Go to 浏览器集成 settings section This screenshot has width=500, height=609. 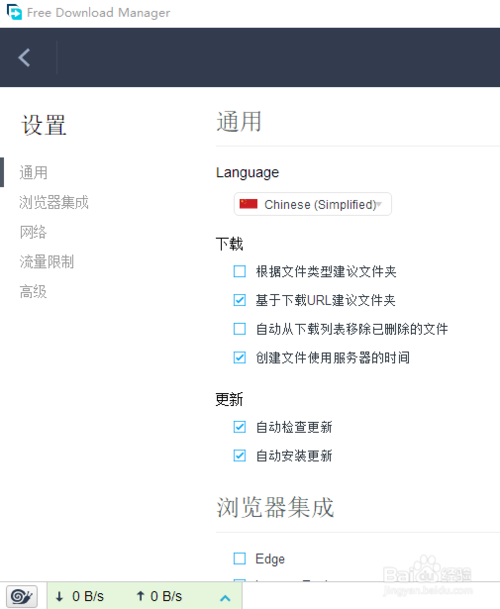pos(54,202)
